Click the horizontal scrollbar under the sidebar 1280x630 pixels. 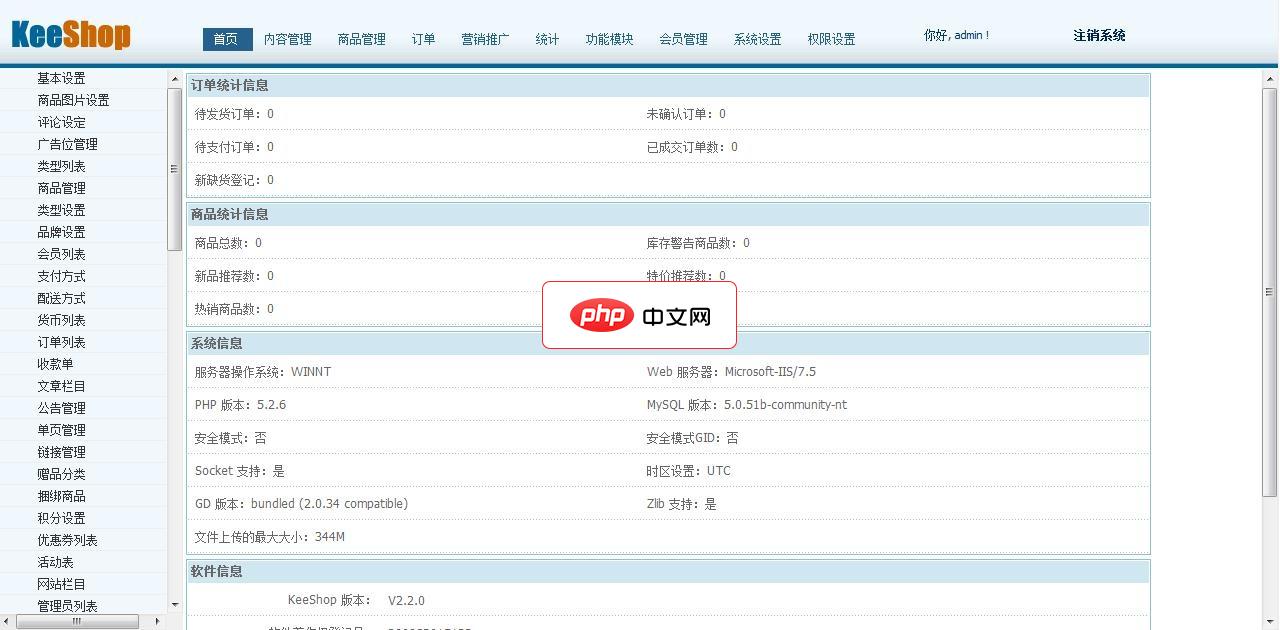point(80,621)
